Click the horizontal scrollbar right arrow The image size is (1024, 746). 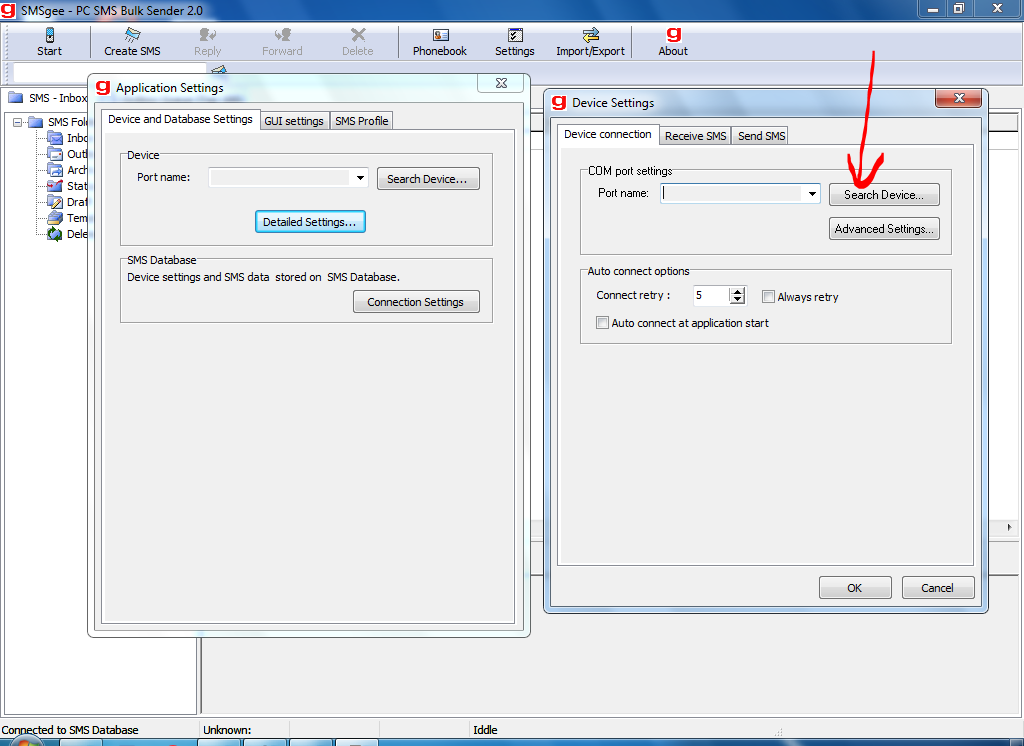click(1009, 527)
